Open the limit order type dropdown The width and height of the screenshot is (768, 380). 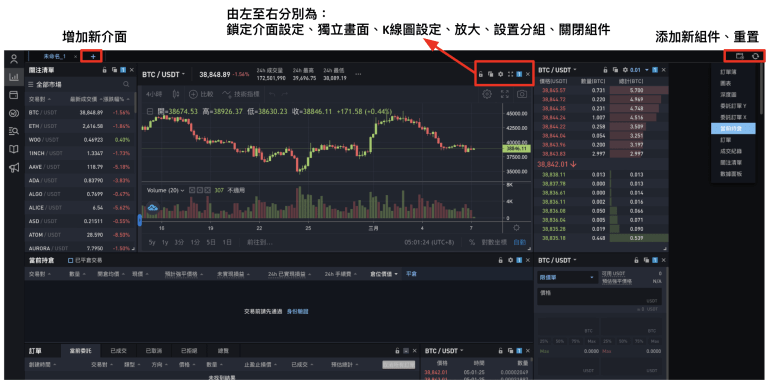[567, 277]
